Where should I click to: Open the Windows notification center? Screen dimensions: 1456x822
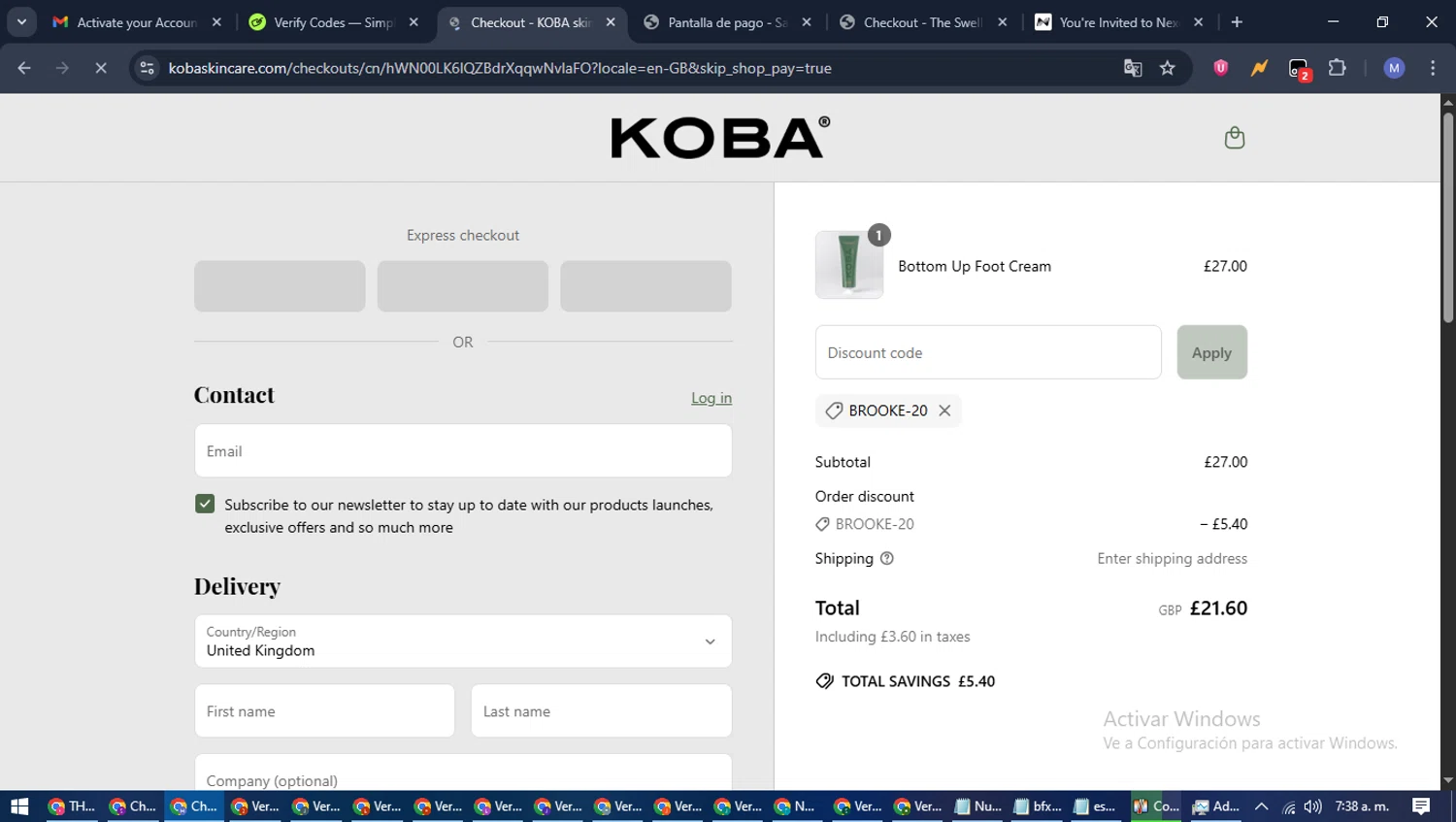click(1421, 806)
